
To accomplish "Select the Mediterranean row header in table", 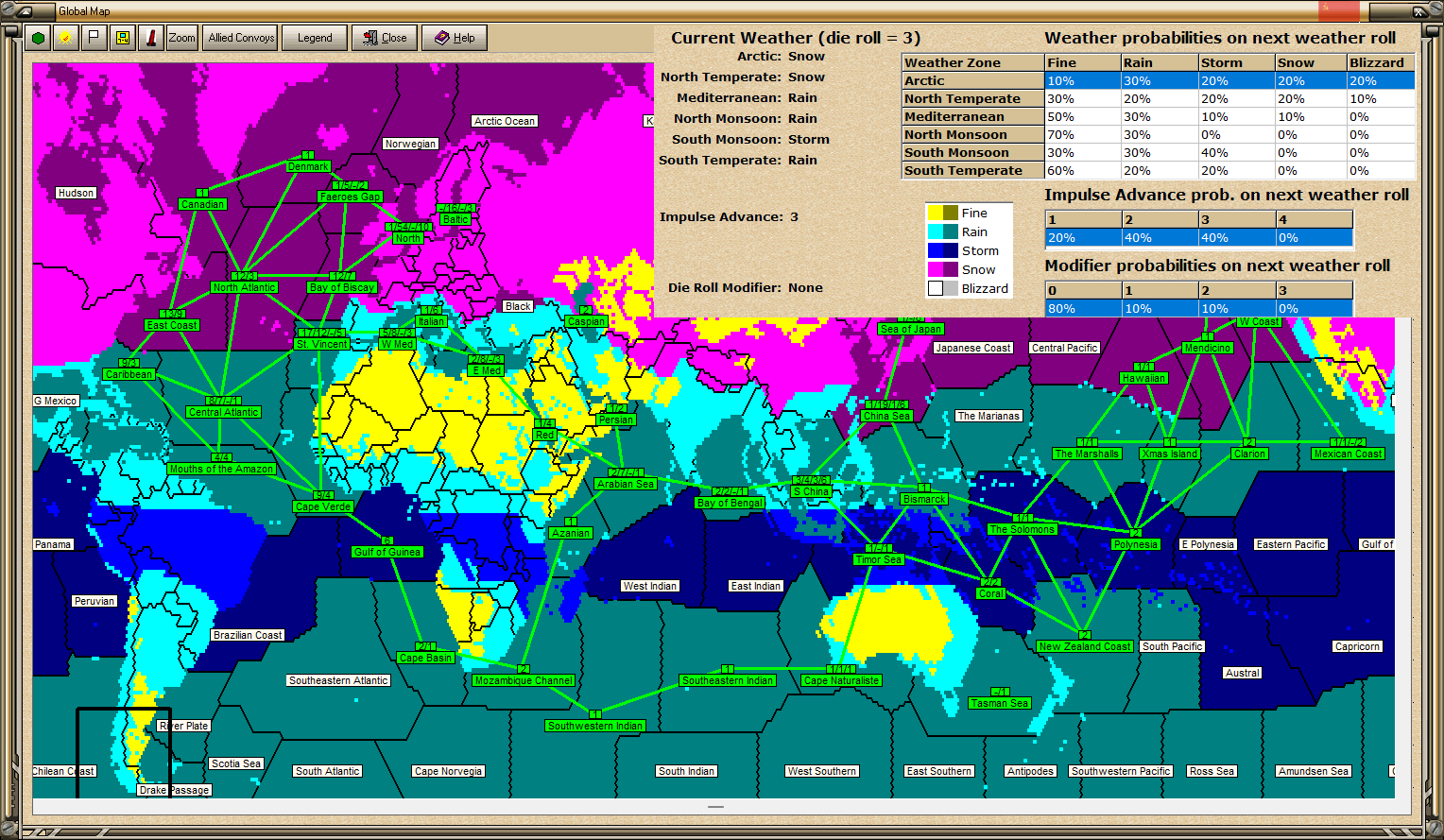I will 973,117.
